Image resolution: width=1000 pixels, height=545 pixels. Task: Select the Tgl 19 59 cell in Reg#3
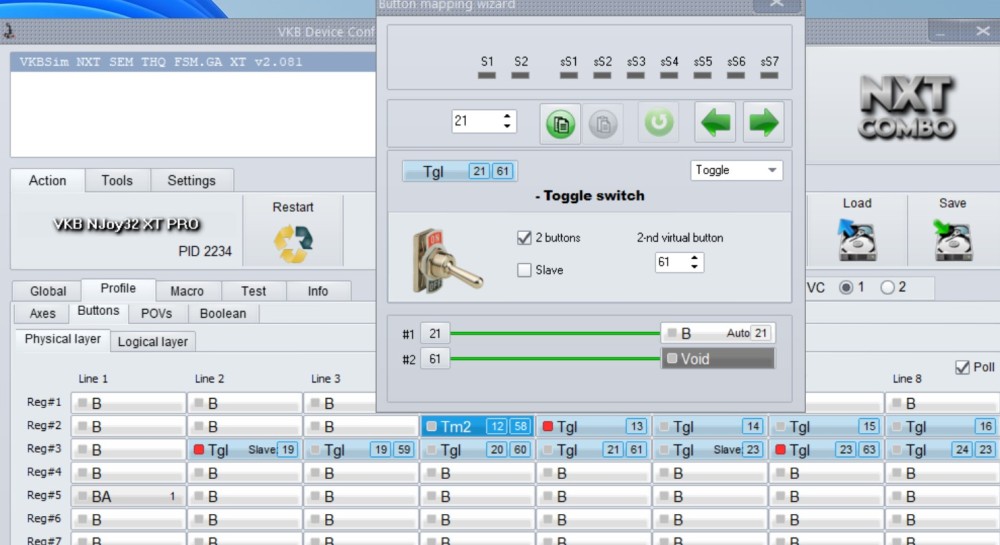[x=361, y=449]
